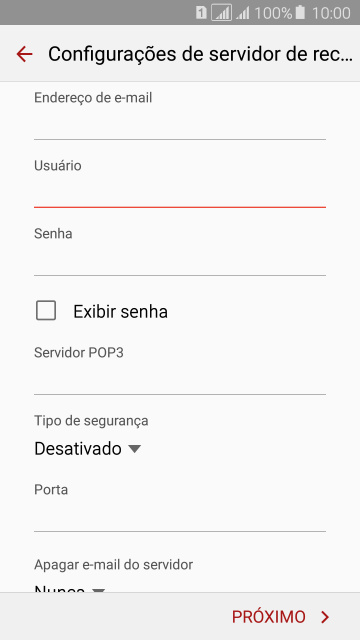The image size is (360, 640).
Task: Focus the Servidor POP3 input field
Action: (180, 380)
